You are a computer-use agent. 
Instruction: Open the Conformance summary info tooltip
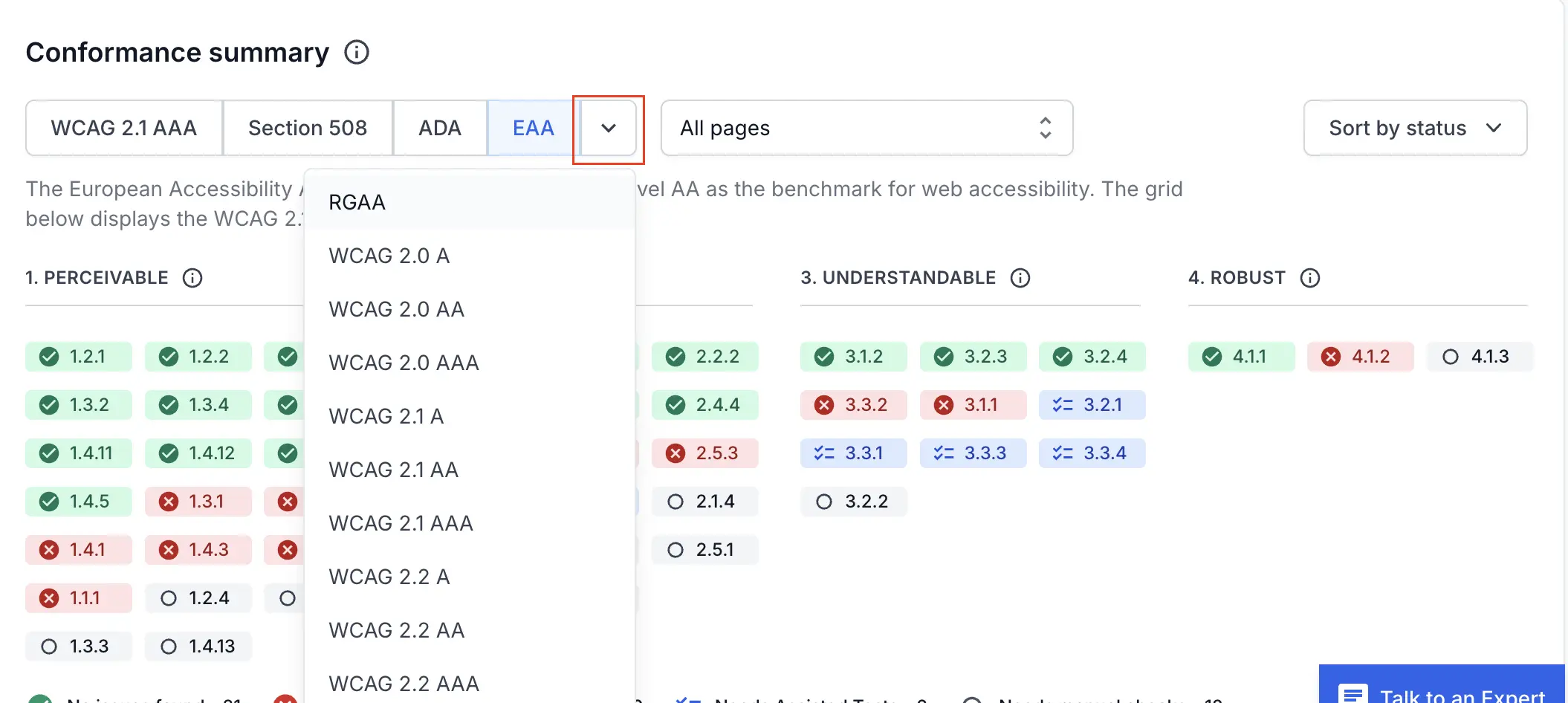pos(357,52)
